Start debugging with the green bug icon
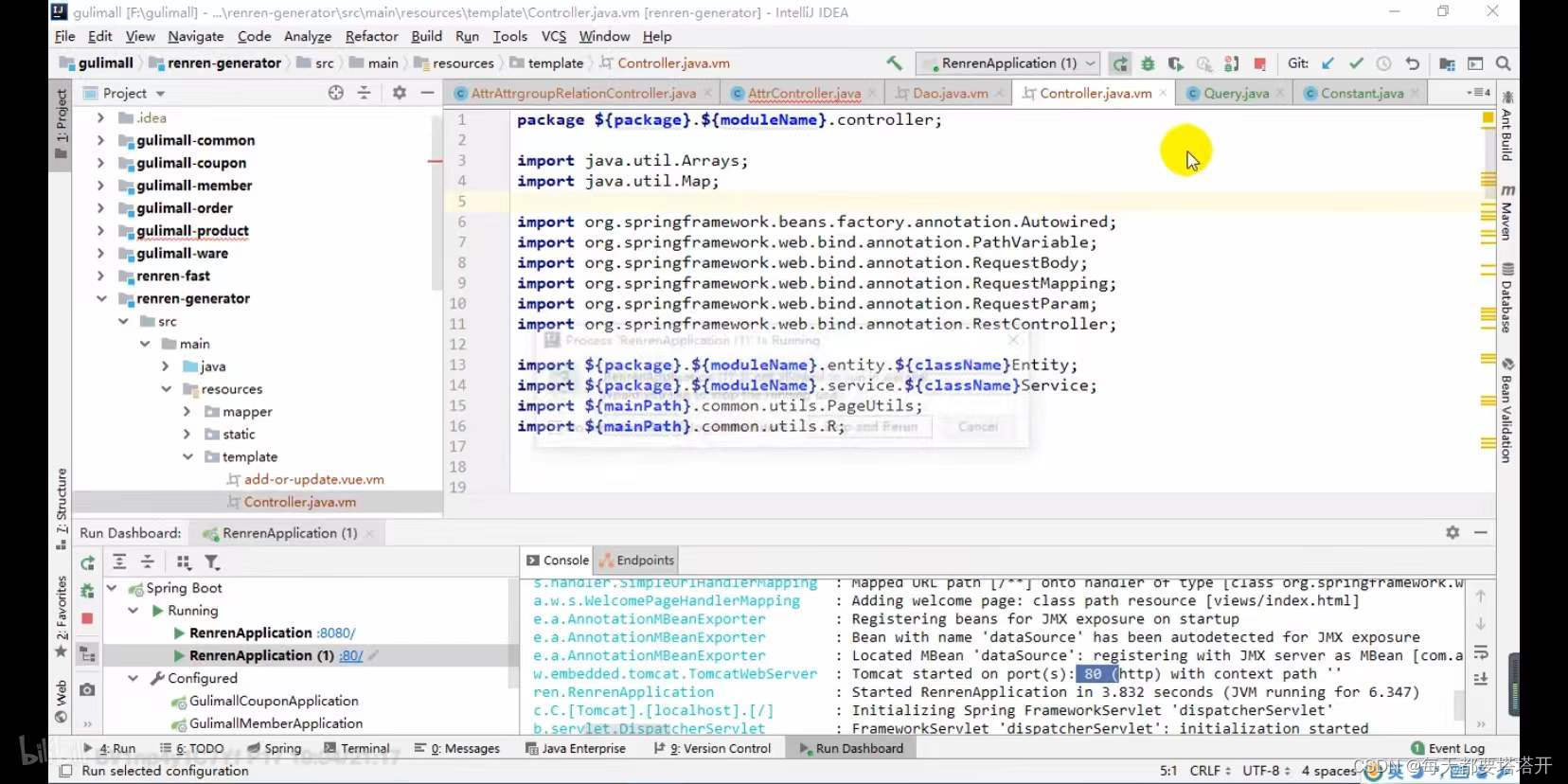The image size is (1568, 784). [1148, 63]
